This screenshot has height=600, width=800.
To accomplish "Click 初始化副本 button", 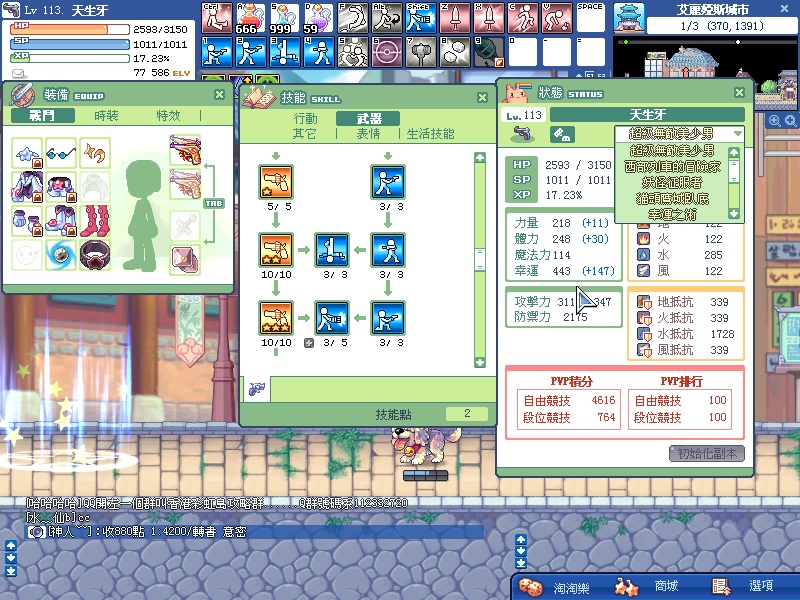I will click(x=707, y=453).
